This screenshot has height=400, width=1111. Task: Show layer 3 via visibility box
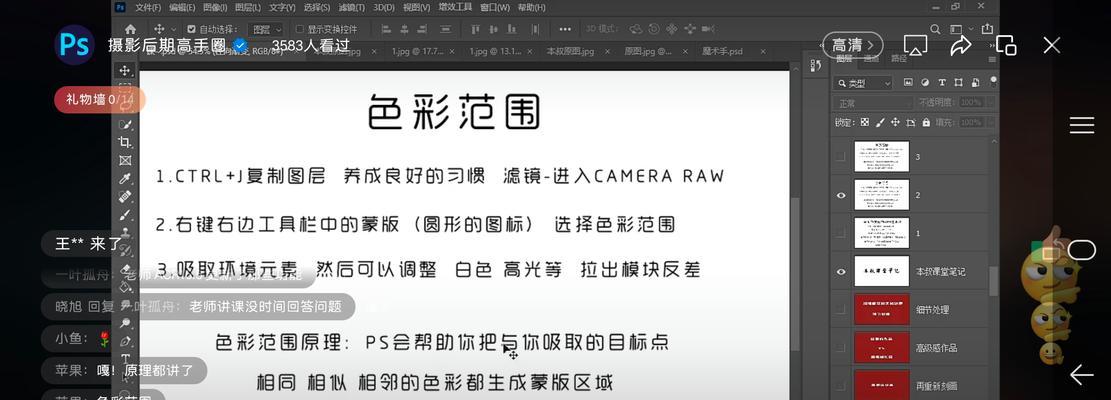pos(841,156)
